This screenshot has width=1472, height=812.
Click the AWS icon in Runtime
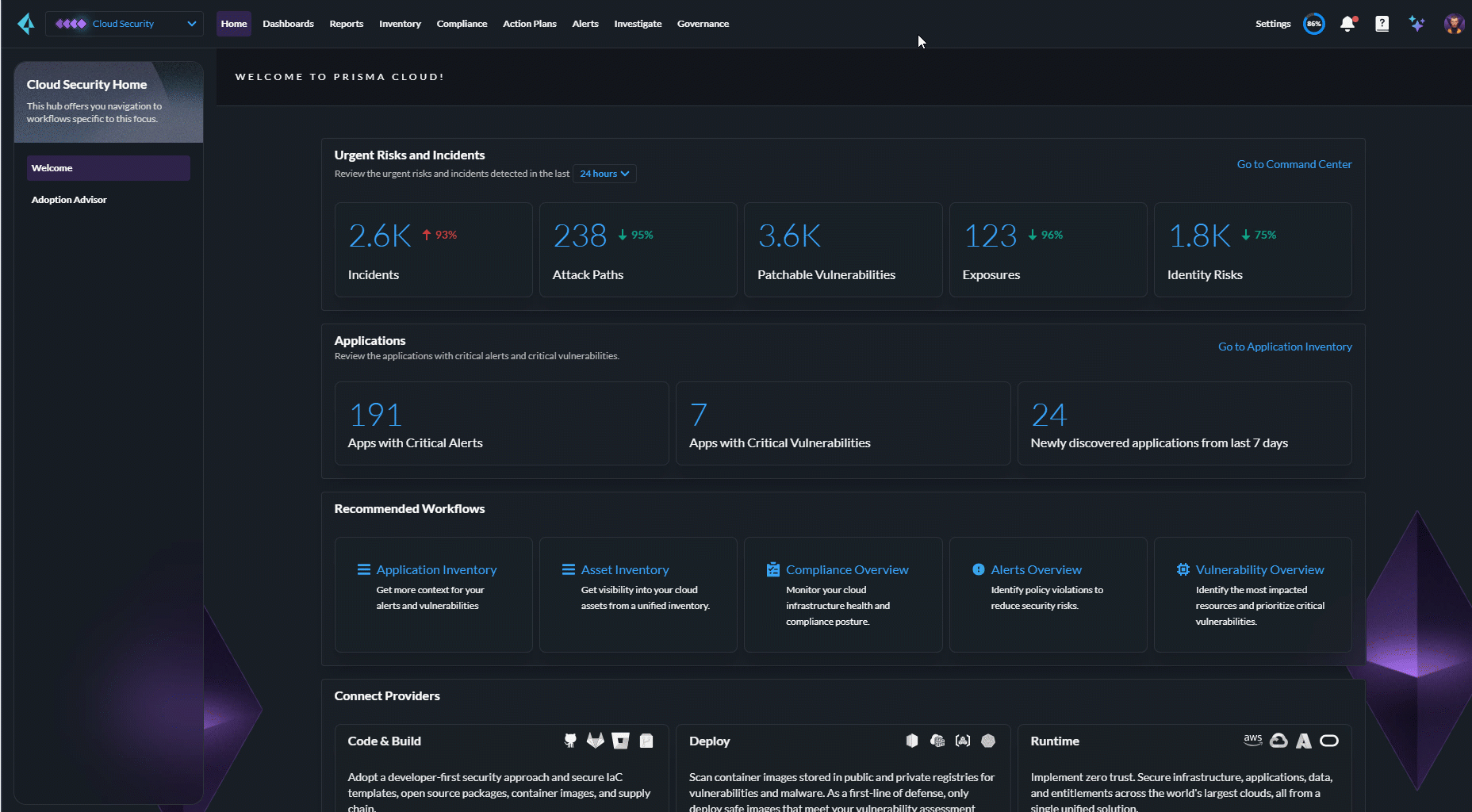click(1253, 740)
